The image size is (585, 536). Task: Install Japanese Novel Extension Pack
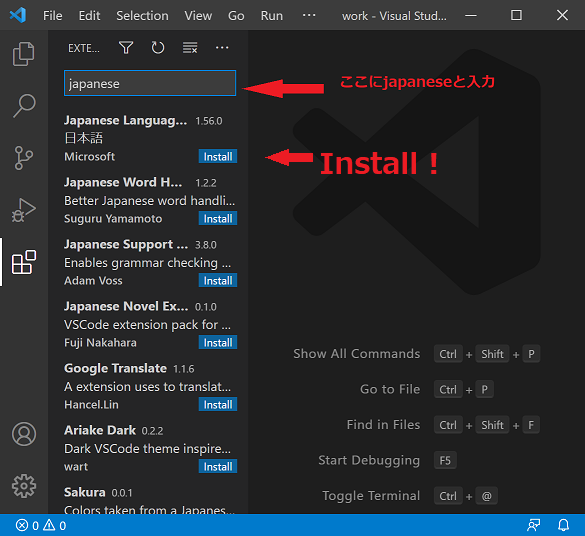coord(218,342)
